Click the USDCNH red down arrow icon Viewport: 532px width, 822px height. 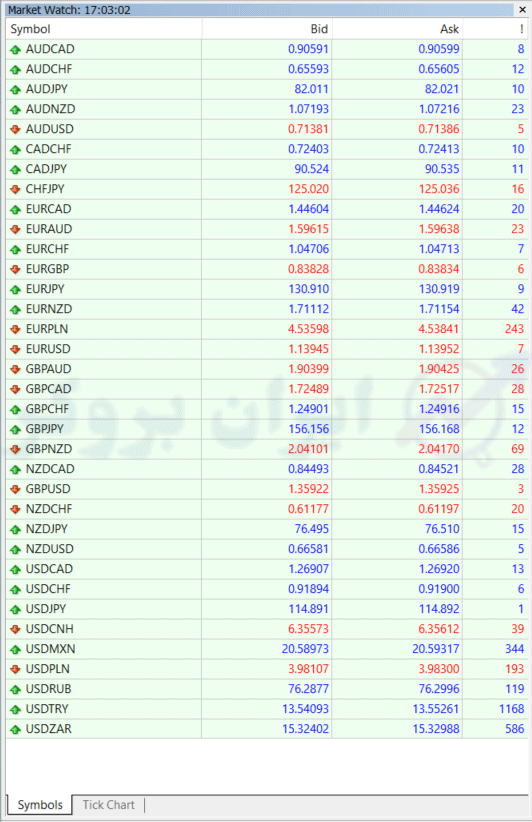(15, 629)
